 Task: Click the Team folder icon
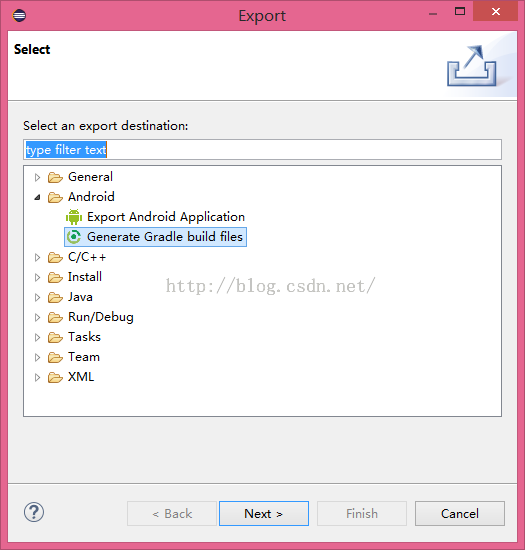[x=55, y=357]
